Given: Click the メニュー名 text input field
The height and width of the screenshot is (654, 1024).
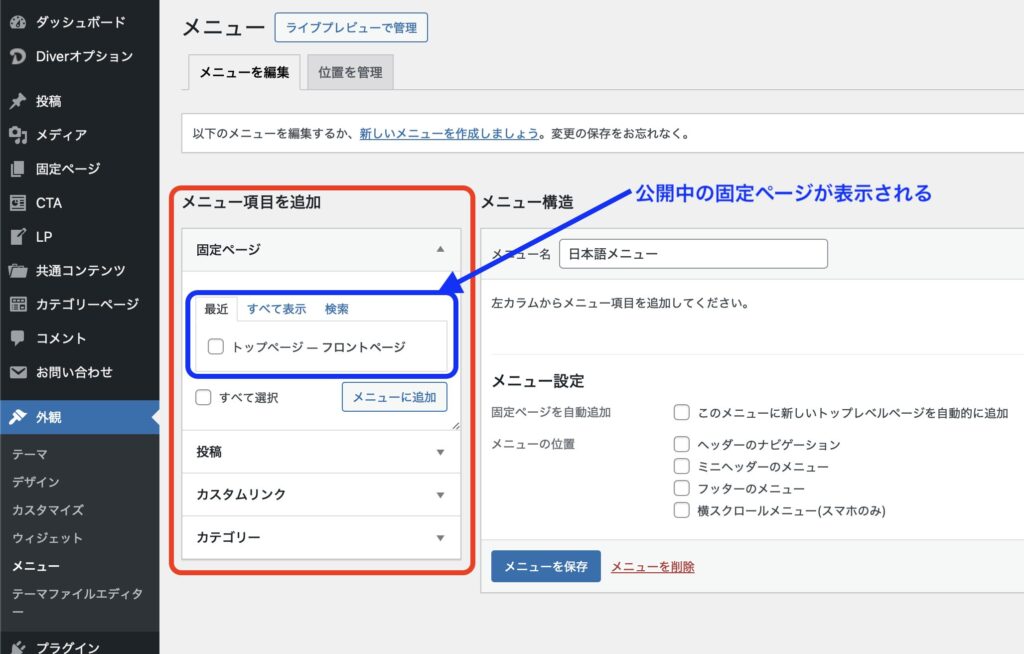Looking at the screenshot, I should point(693,254).
